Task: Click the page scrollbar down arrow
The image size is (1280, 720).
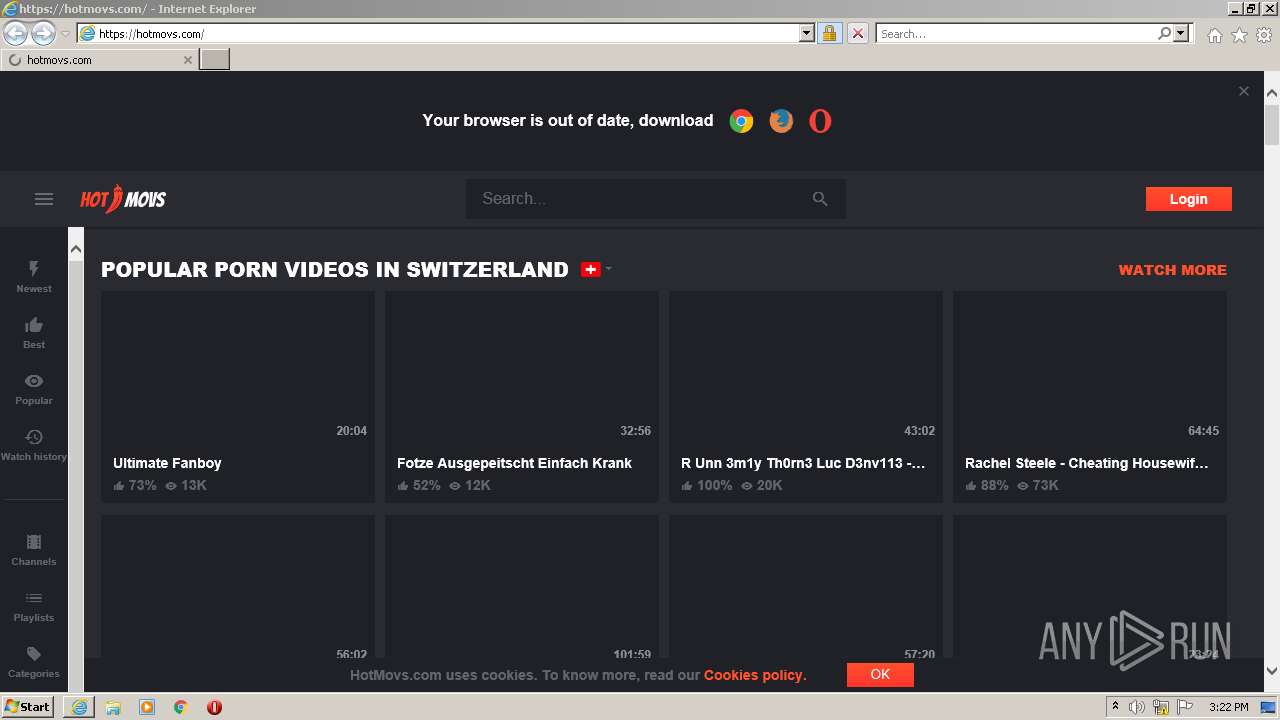Action: click(1272, 671)
